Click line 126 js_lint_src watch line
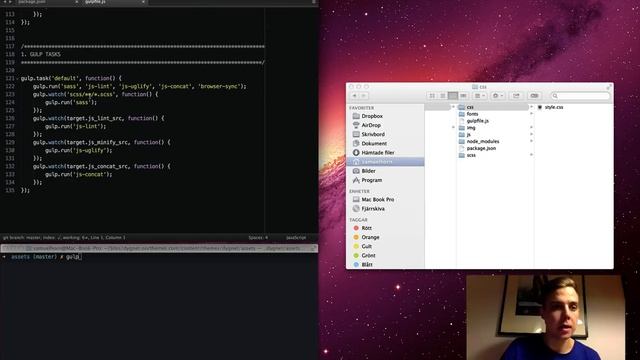This screenshot has width=640, height=360. (98, 118)
